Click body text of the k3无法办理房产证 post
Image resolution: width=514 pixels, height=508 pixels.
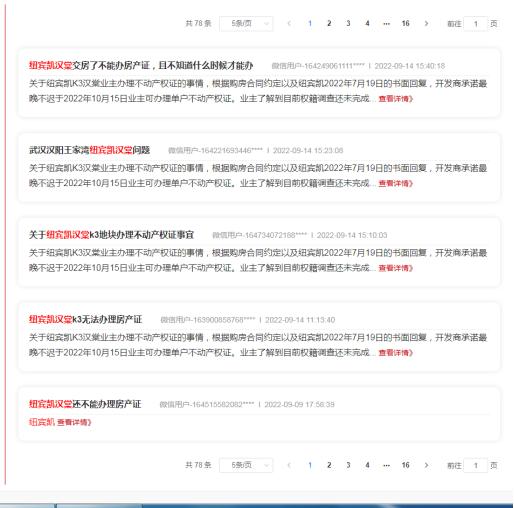[x=258, y=345]
